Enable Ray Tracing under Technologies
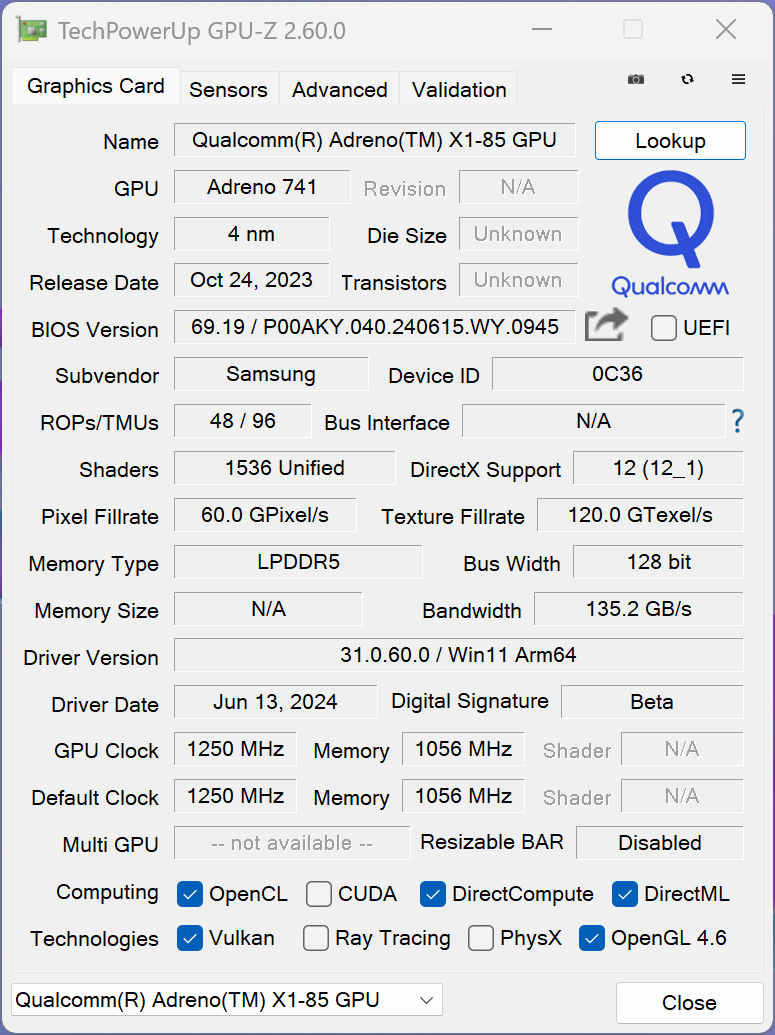This screenshot has width=775, height=1035. tap(315, 939)
